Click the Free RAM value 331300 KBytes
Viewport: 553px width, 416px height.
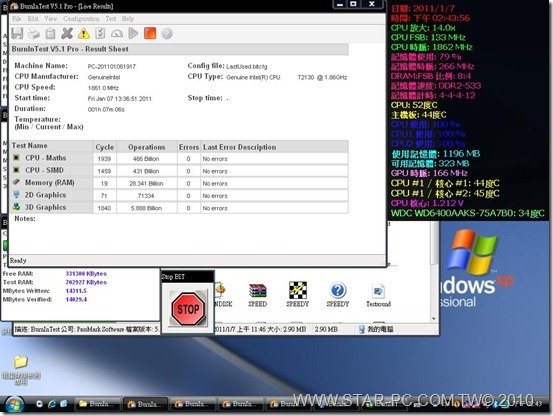tap(86, 274)
